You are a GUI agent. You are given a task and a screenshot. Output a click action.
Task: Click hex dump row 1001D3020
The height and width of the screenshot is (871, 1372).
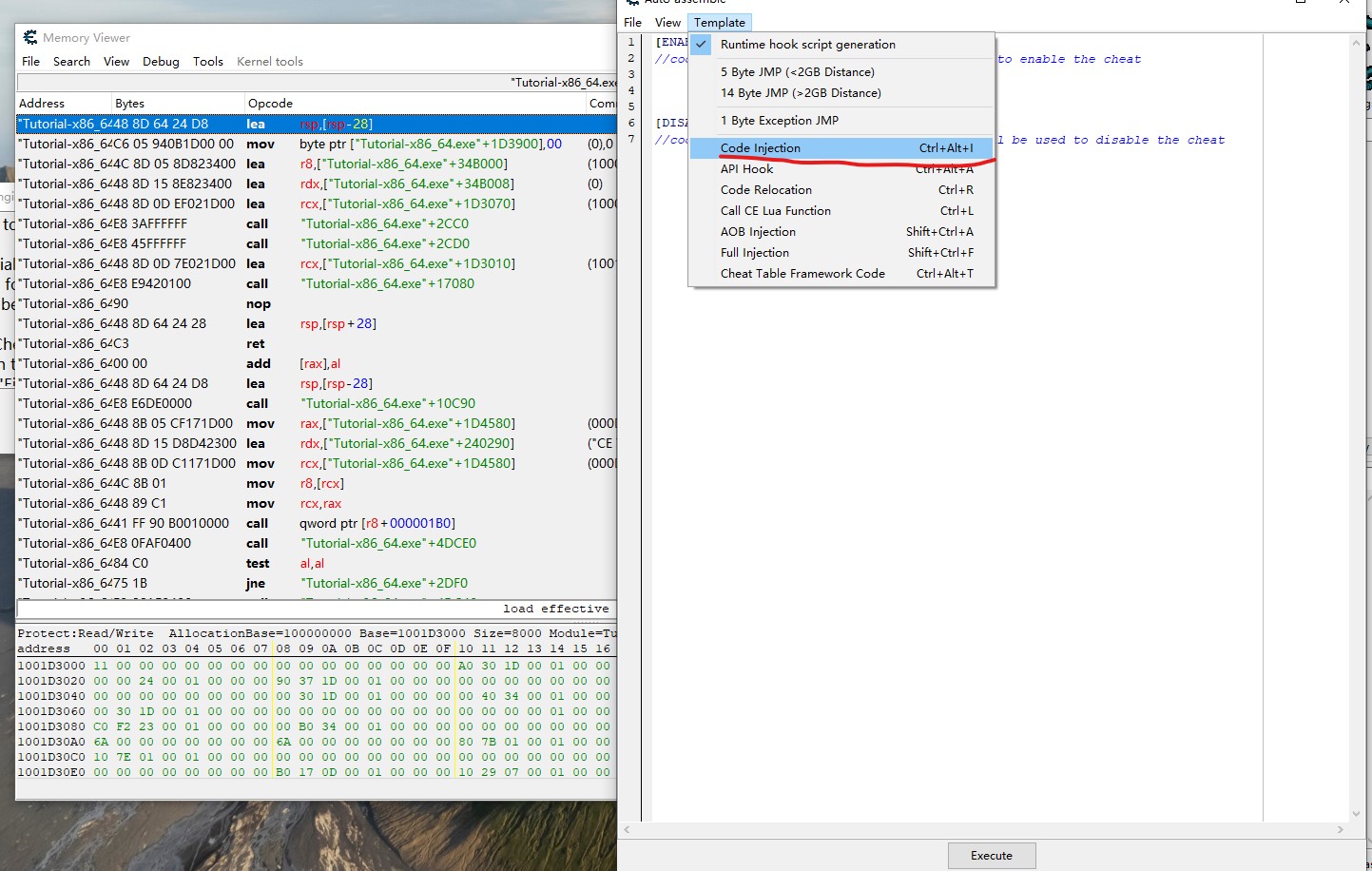pyautogui.click(x=317, y=681)
